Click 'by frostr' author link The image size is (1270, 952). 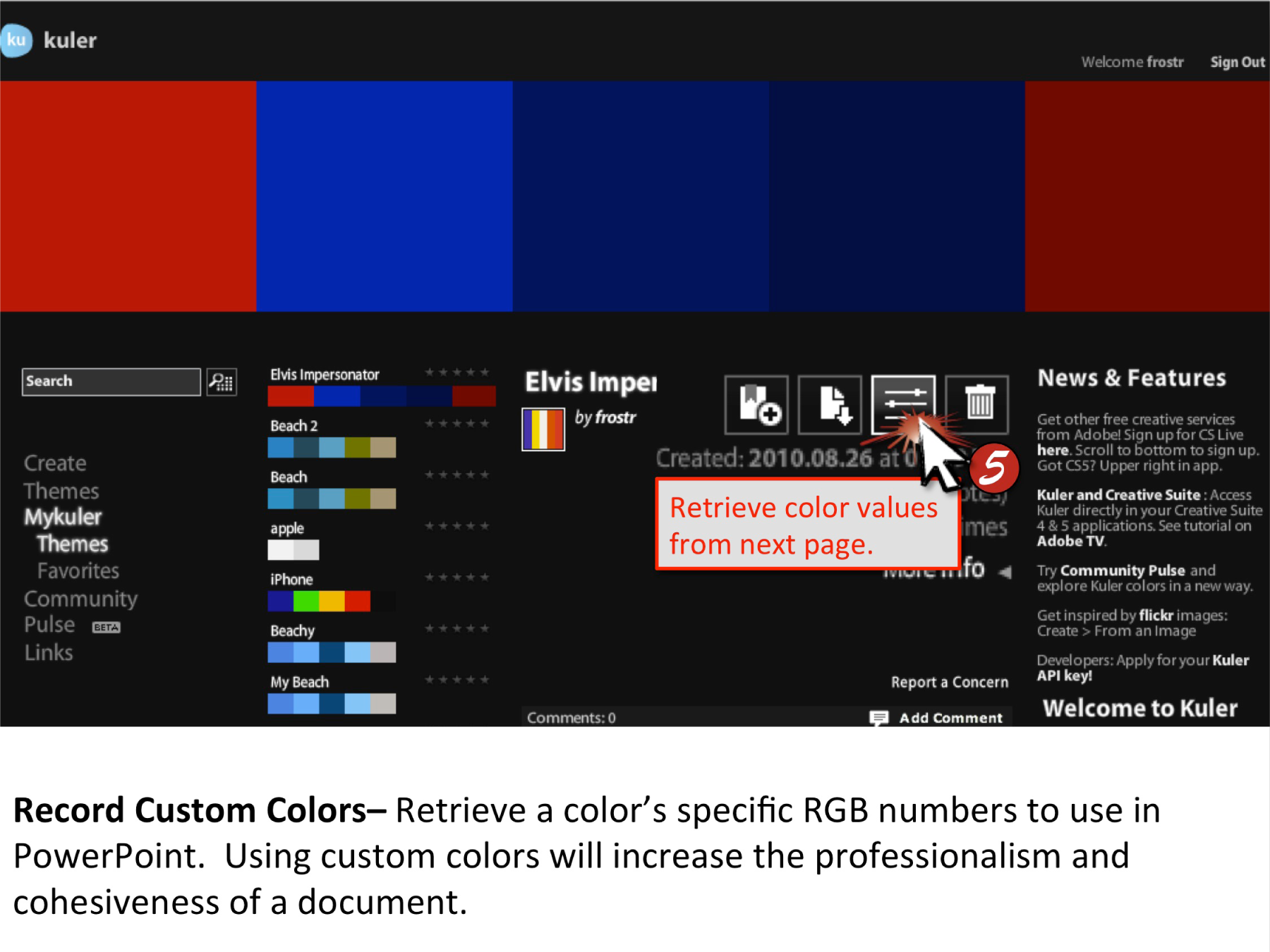605,417
